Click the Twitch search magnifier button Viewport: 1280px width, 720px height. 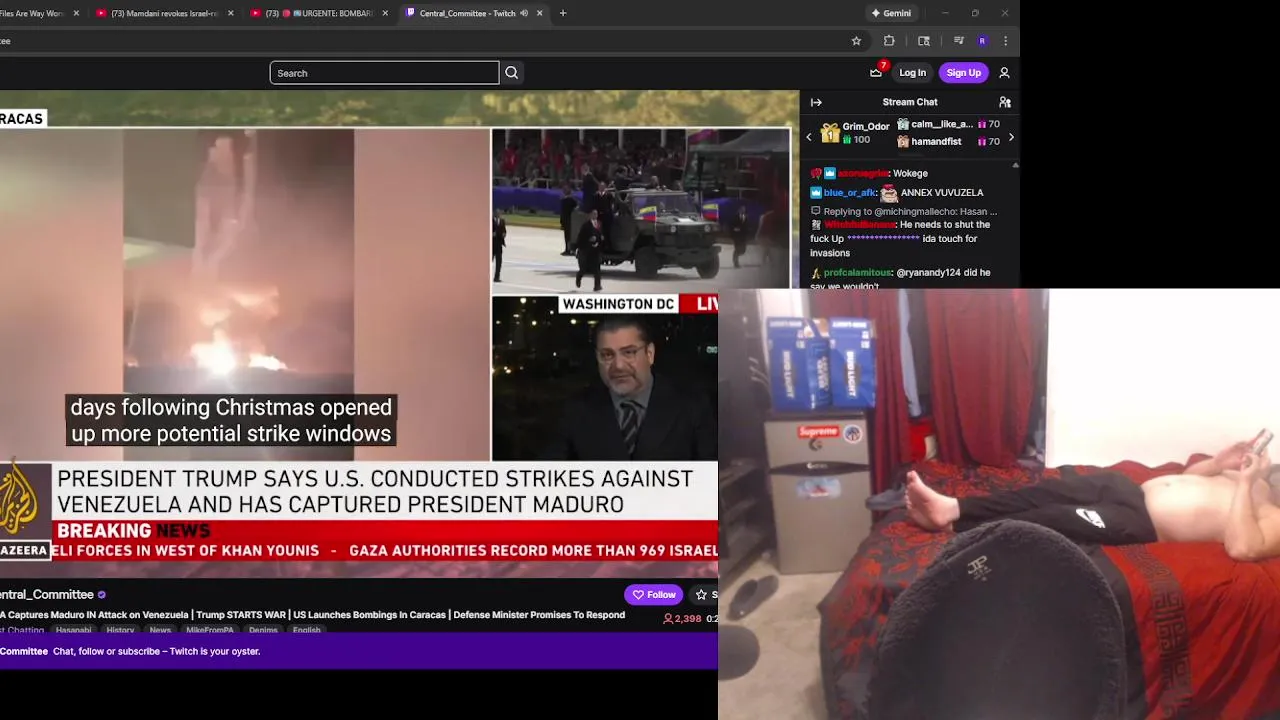pyautogui.click(x=511, y=72)
